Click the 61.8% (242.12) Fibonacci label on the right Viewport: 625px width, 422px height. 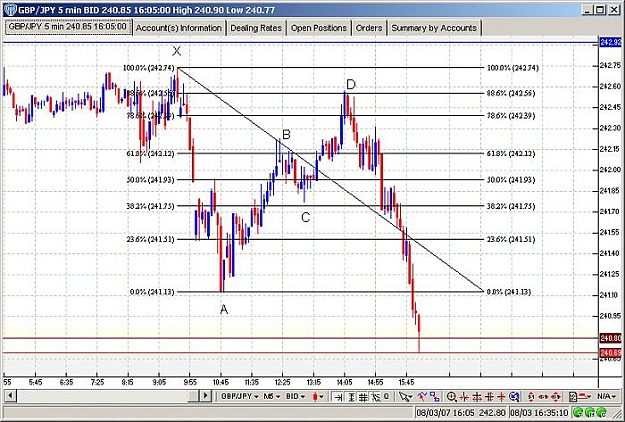coord(511,154)
